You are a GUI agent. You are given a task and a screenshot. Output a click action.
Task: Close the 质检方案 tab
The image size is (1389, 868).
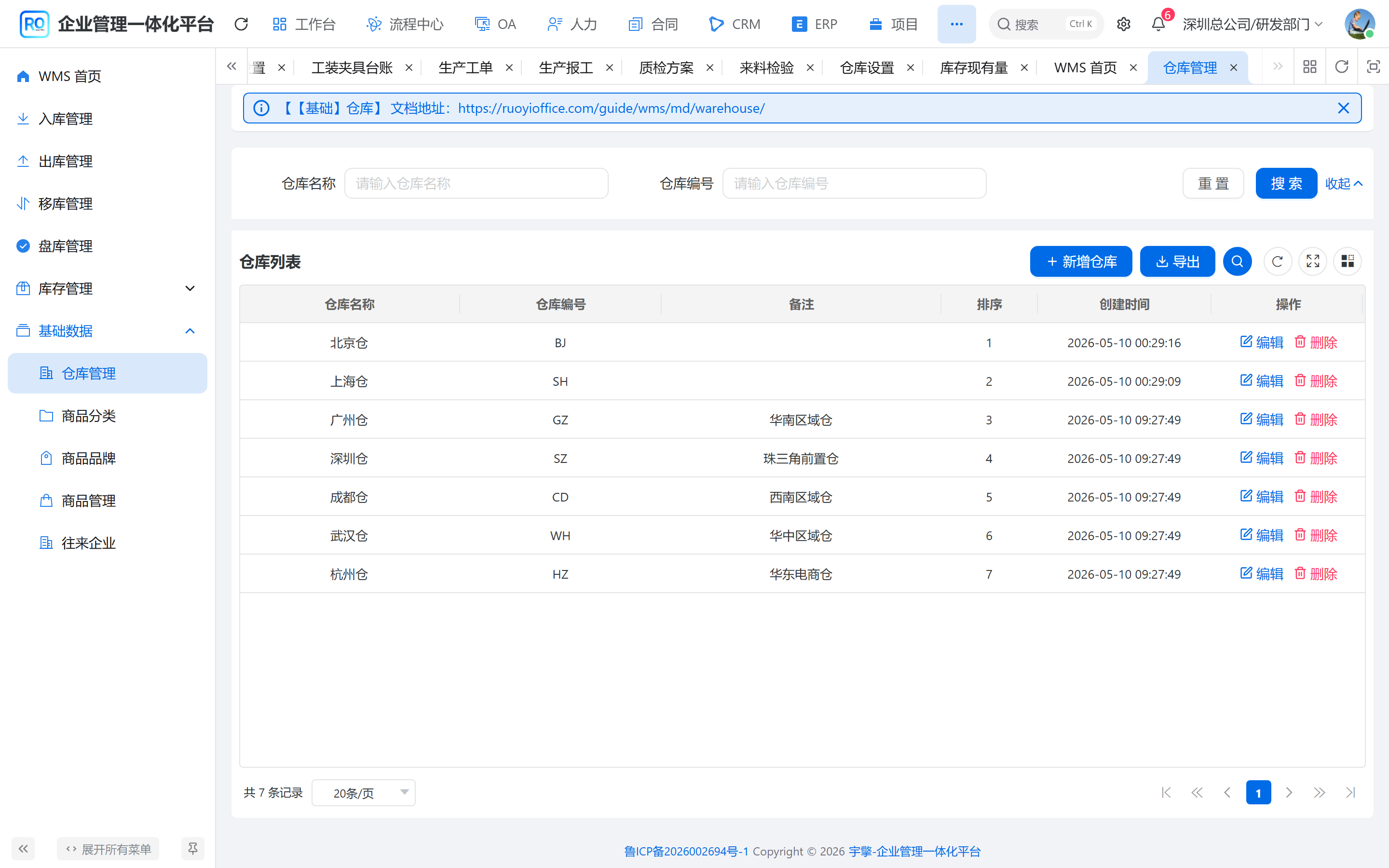709,68
